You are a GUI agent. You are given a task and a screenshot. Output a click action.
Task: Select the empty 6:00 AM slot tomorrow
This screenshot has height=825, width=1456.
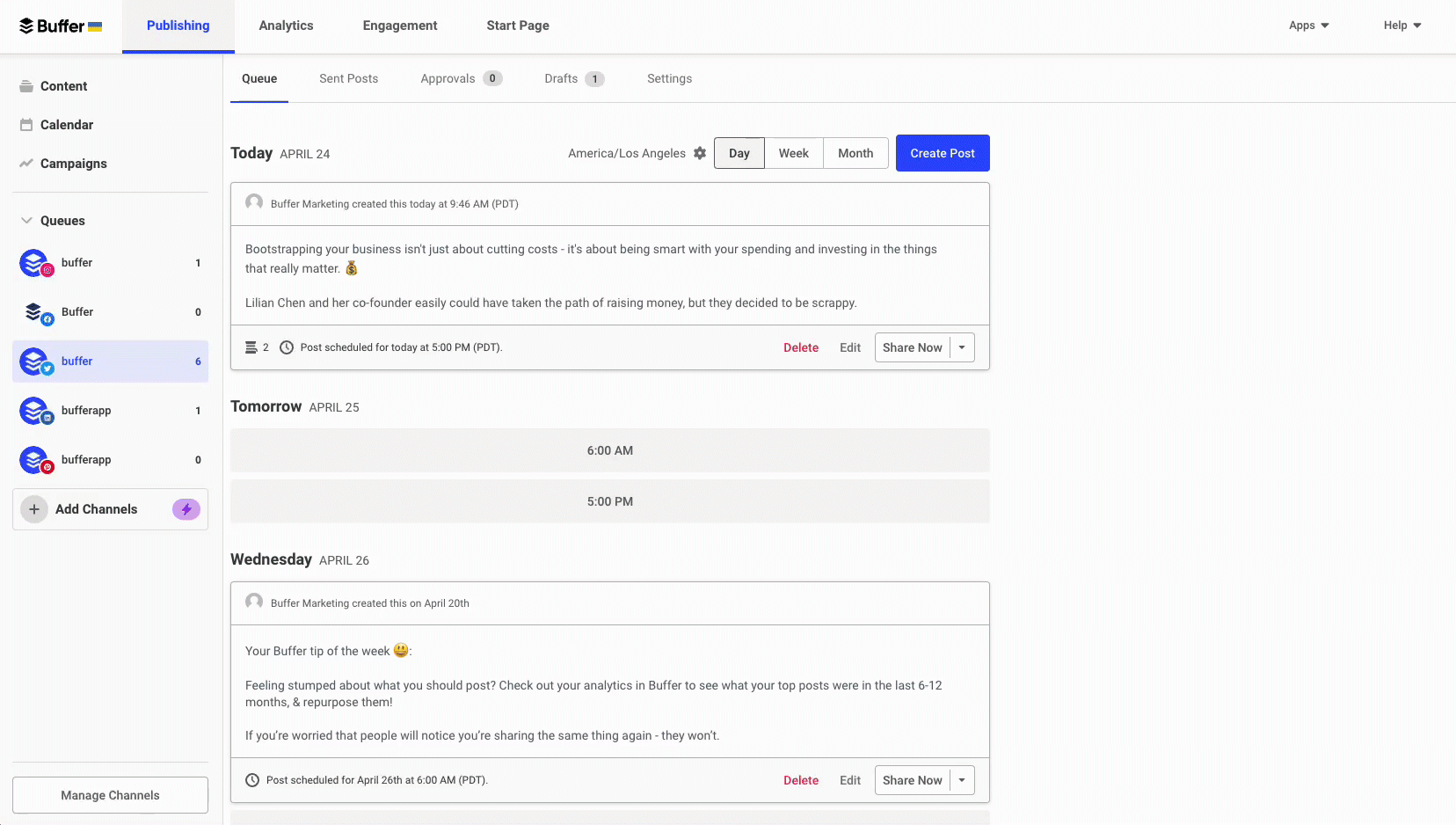point(609,450)
